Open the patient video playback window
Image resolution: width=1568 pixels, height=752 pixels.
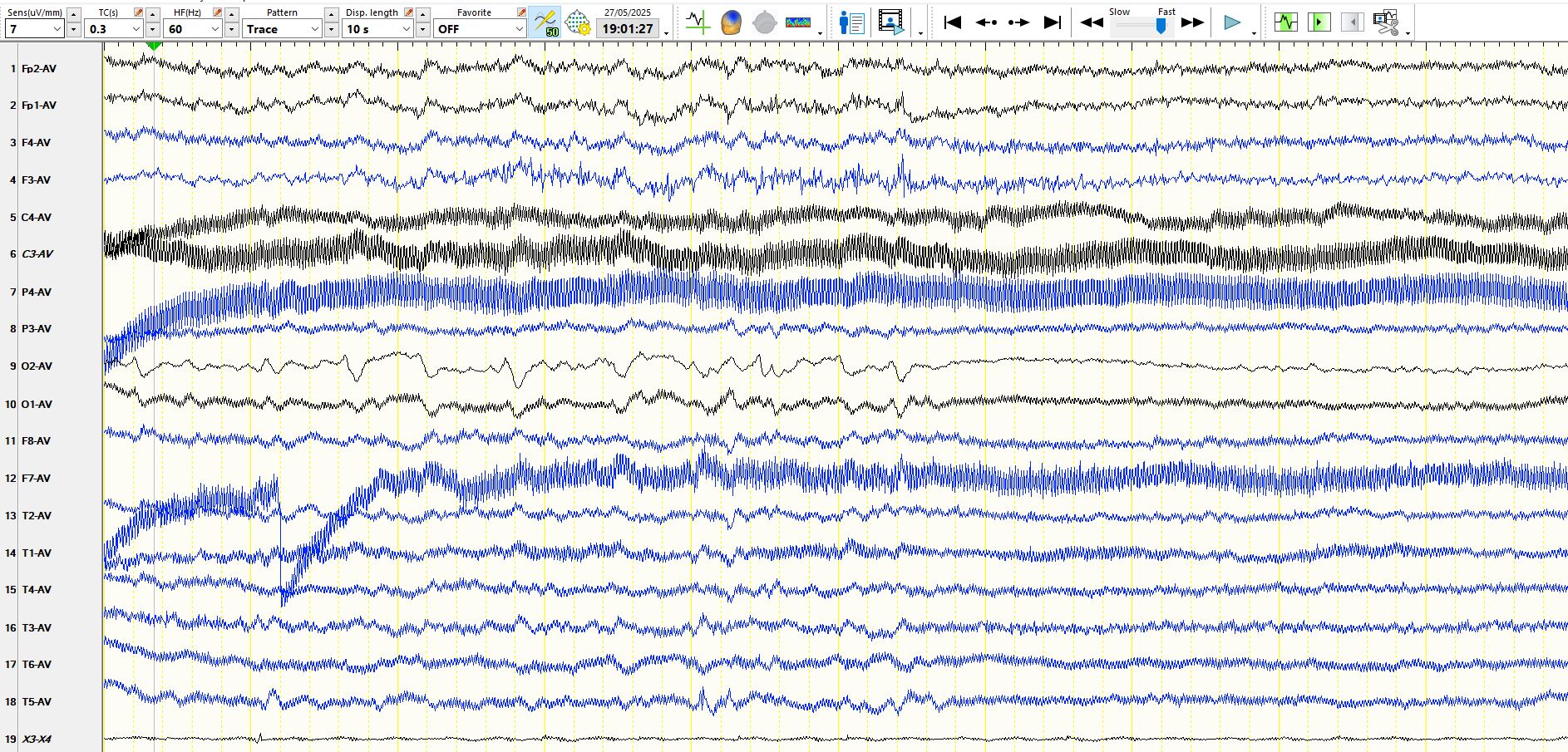(x=891, y=22)
